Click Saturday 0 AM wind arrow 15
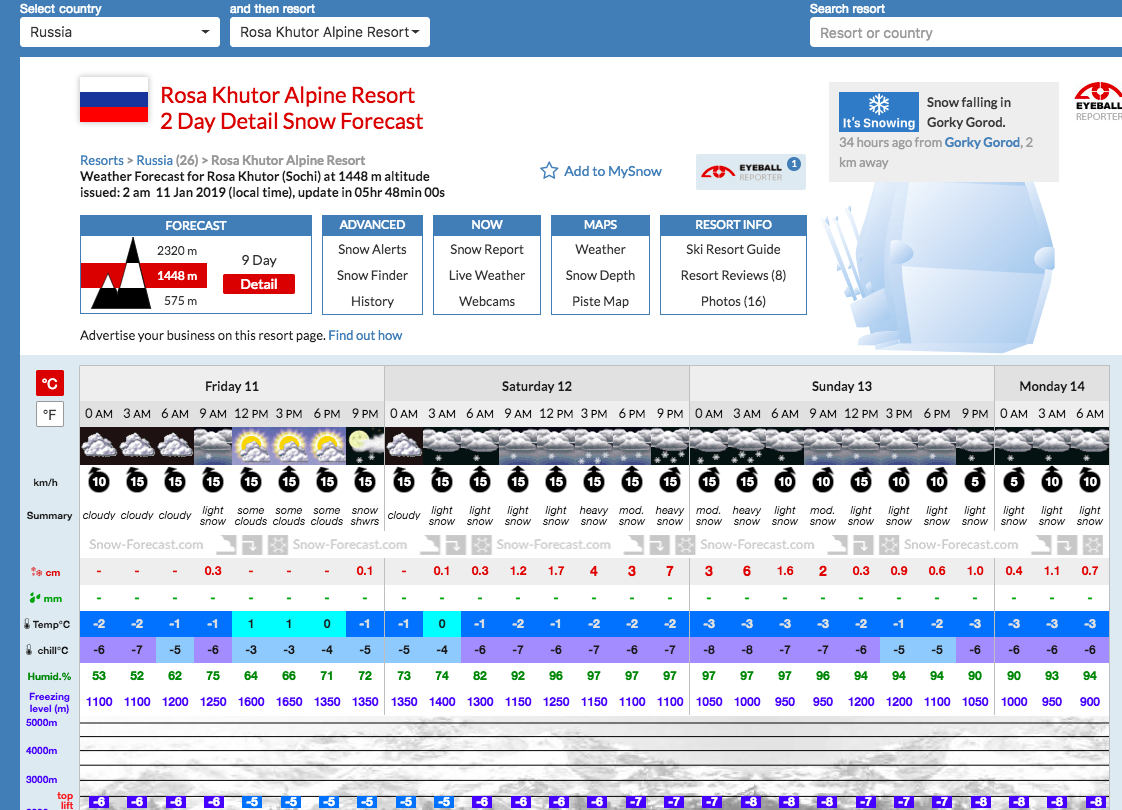The height and width of the screenshot is (810, 1122). click(x=404, y=480)
